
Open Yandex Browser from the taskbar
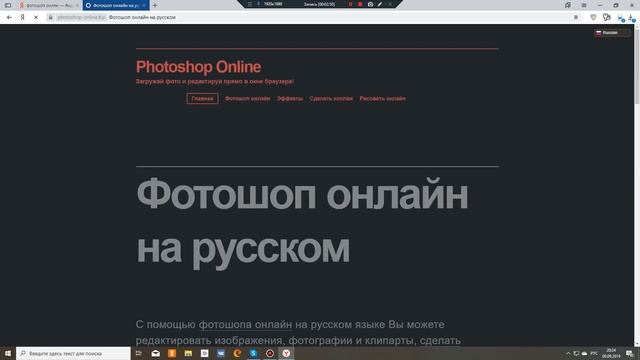click(286, 353)
